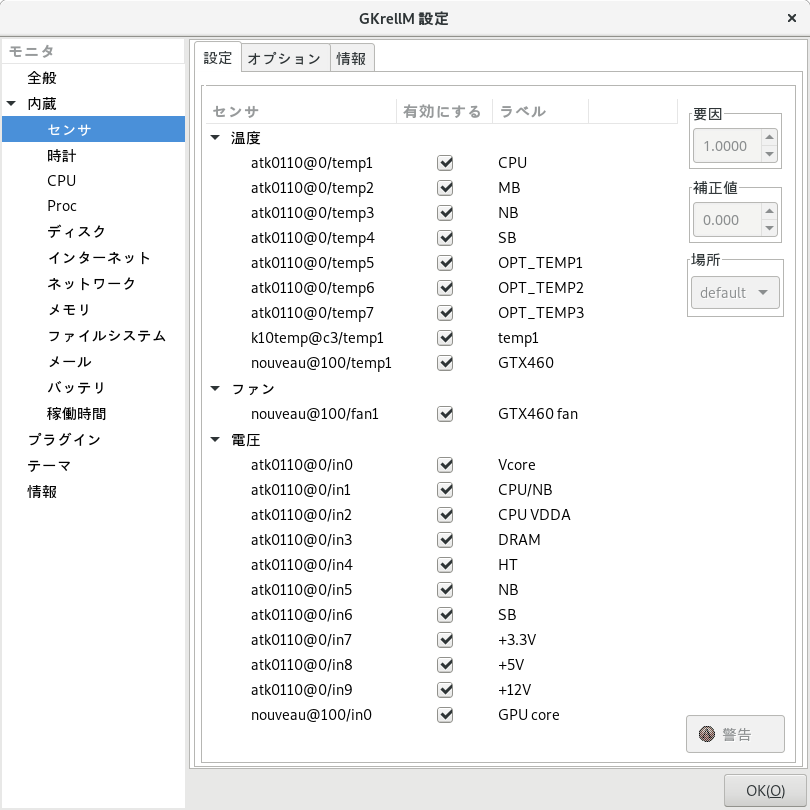Open the 情報 tab

[x=351, y=58]
